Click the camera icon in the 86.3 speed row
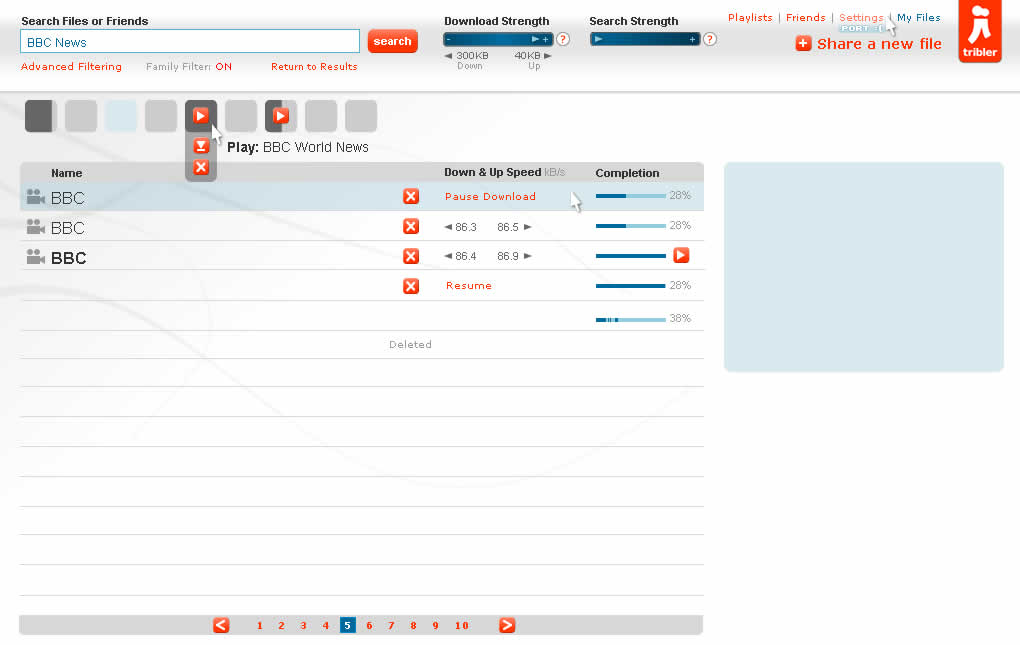The height and width of the screenshot is (645, 1020). coord(36,226)
